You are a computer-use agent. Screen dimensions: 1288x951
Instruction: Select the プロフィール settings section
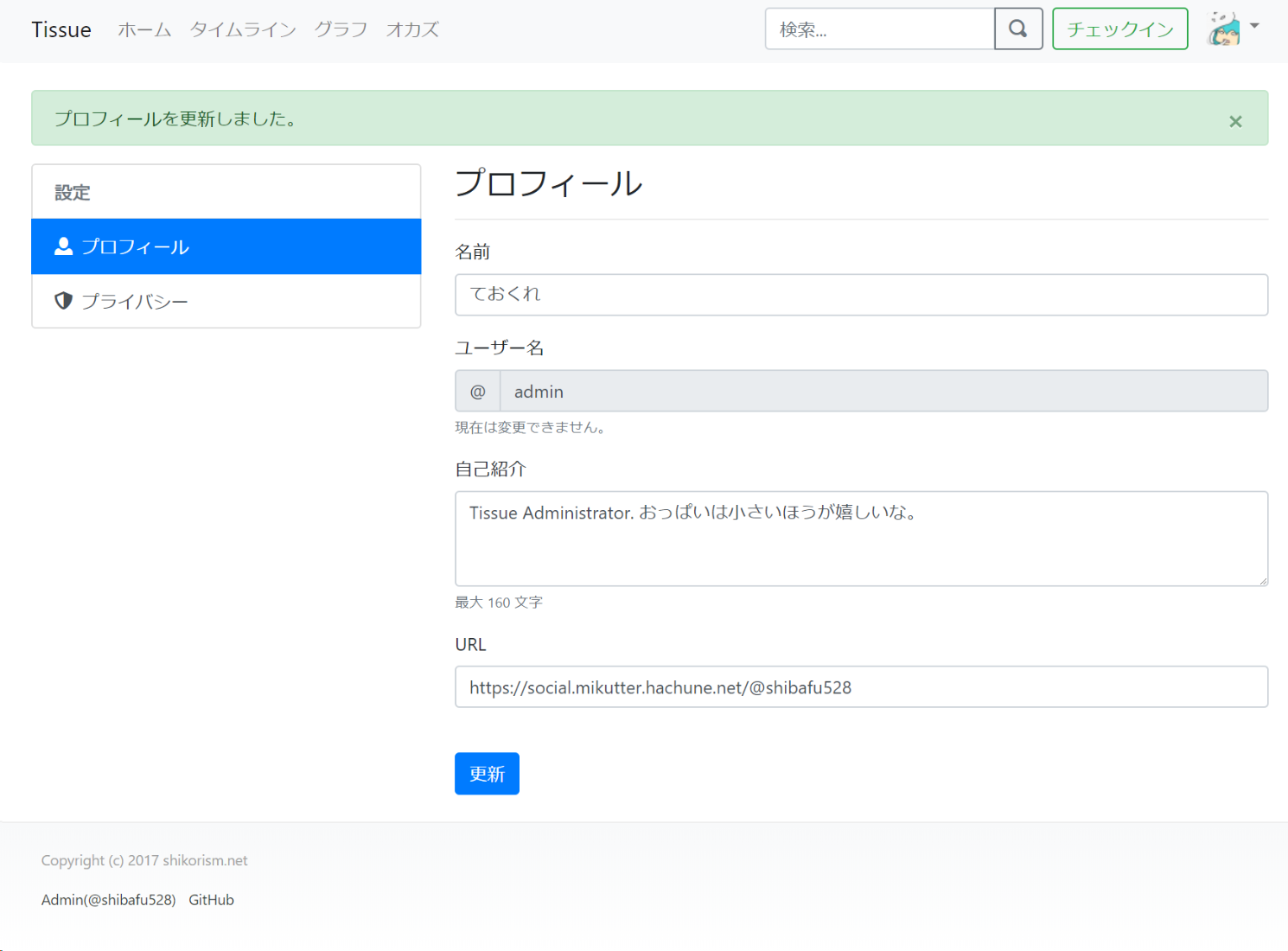click(135, 247)
